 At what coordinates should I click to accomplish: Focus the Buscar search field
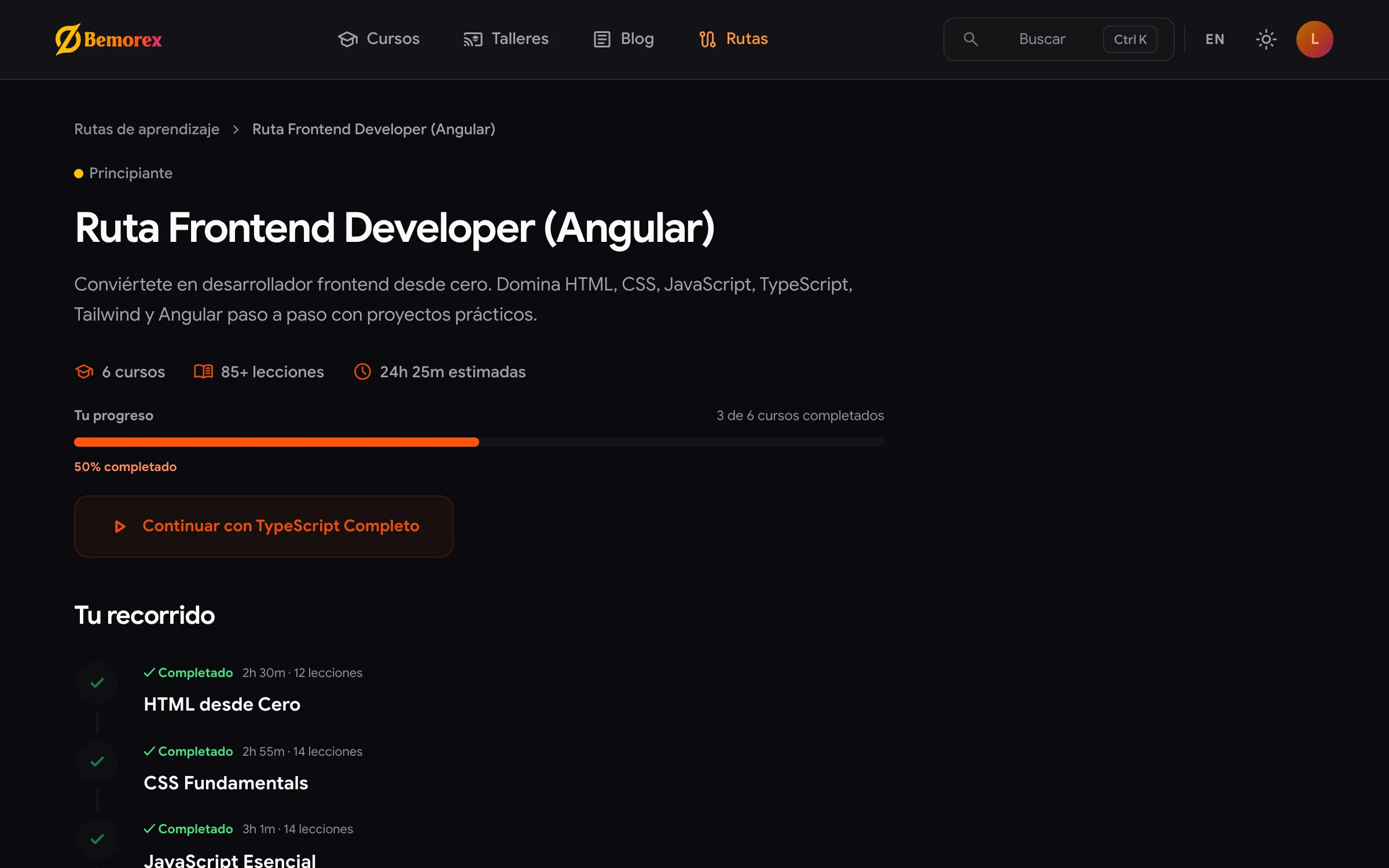click(x=1059, y=39)
